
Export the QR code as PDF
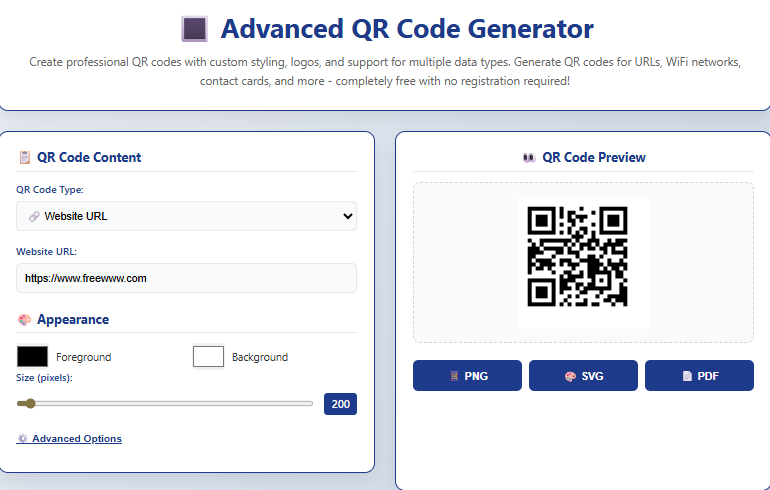tap(699, 376)
